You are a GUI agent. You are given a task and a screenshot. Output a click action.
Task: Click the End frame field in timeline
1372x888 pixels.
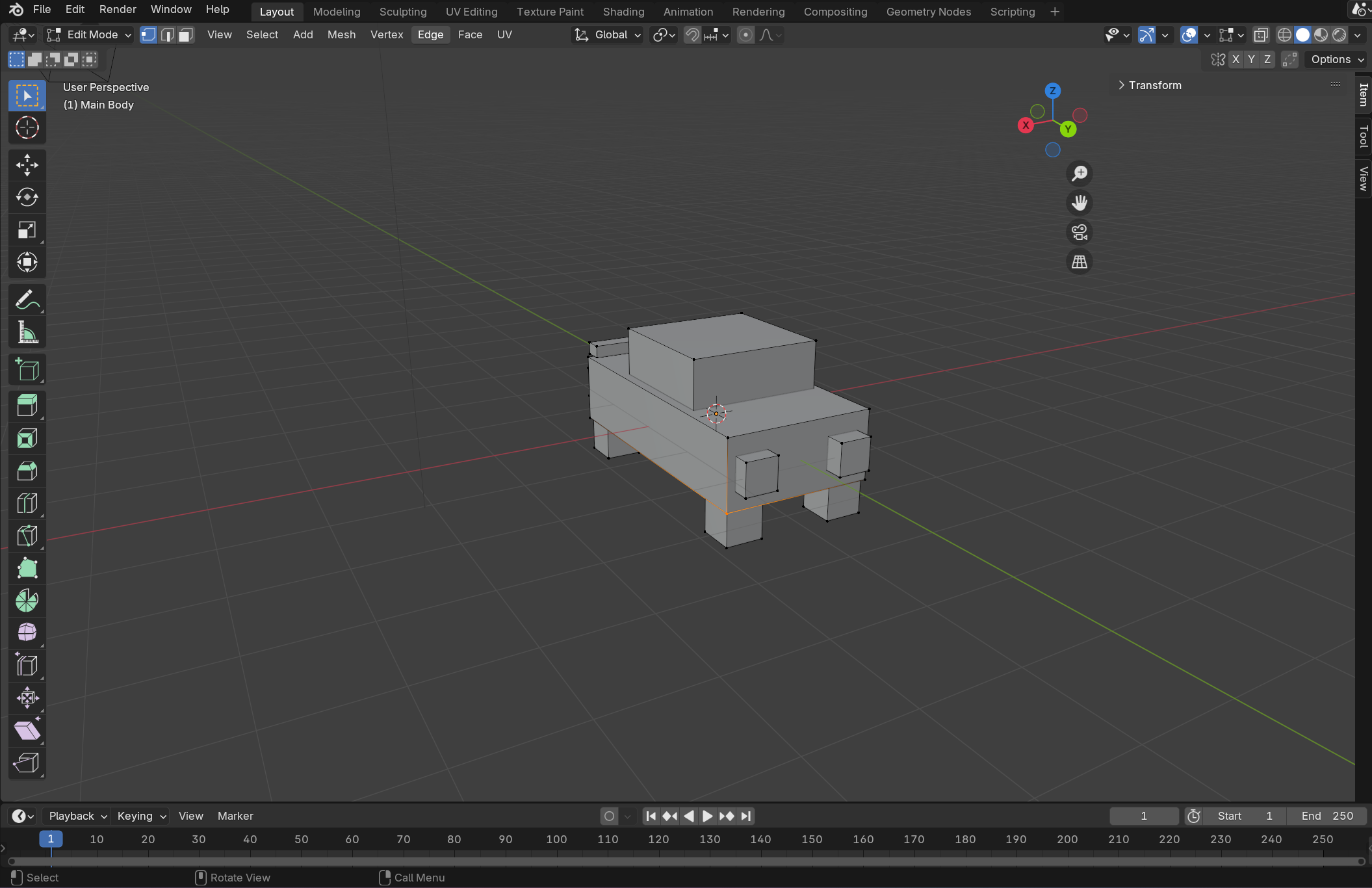pyautogui.click(x=1327, y=816)
